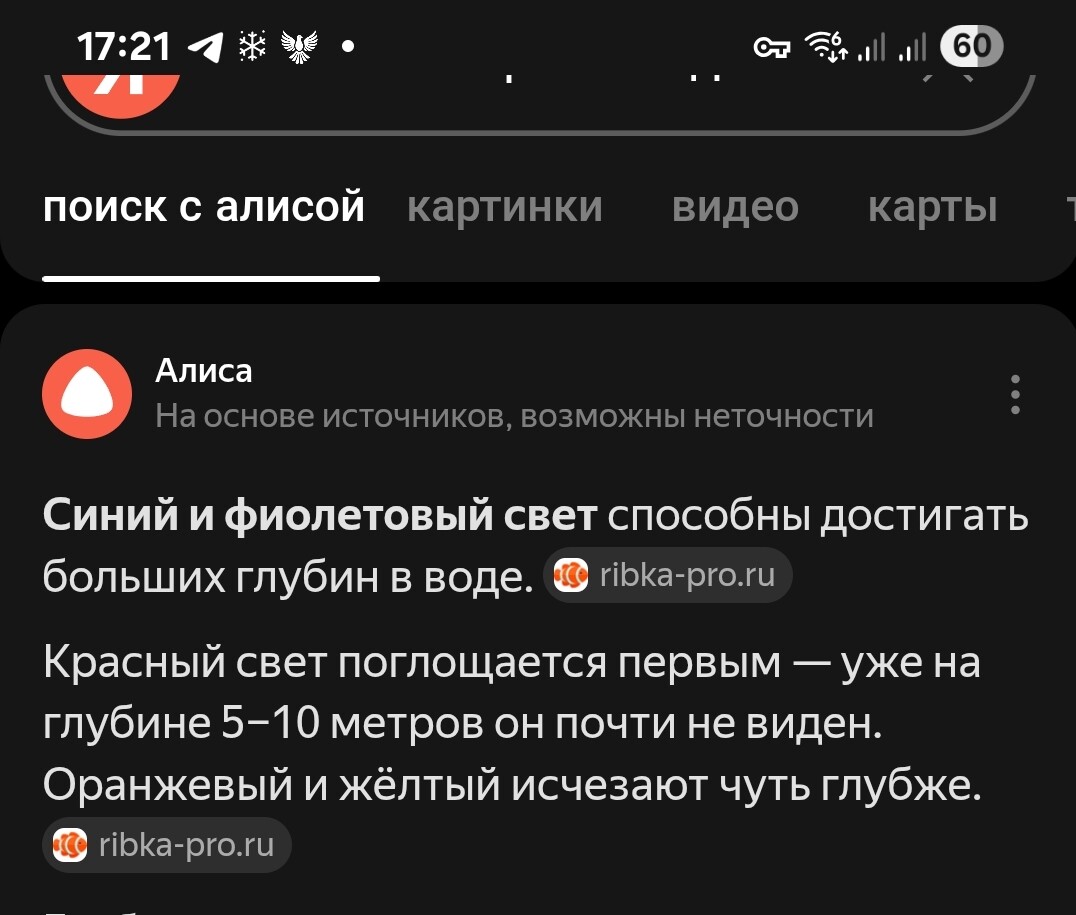
Task: Switch to the видео tab
Action: pyautogui.click(x=735, y=207)
